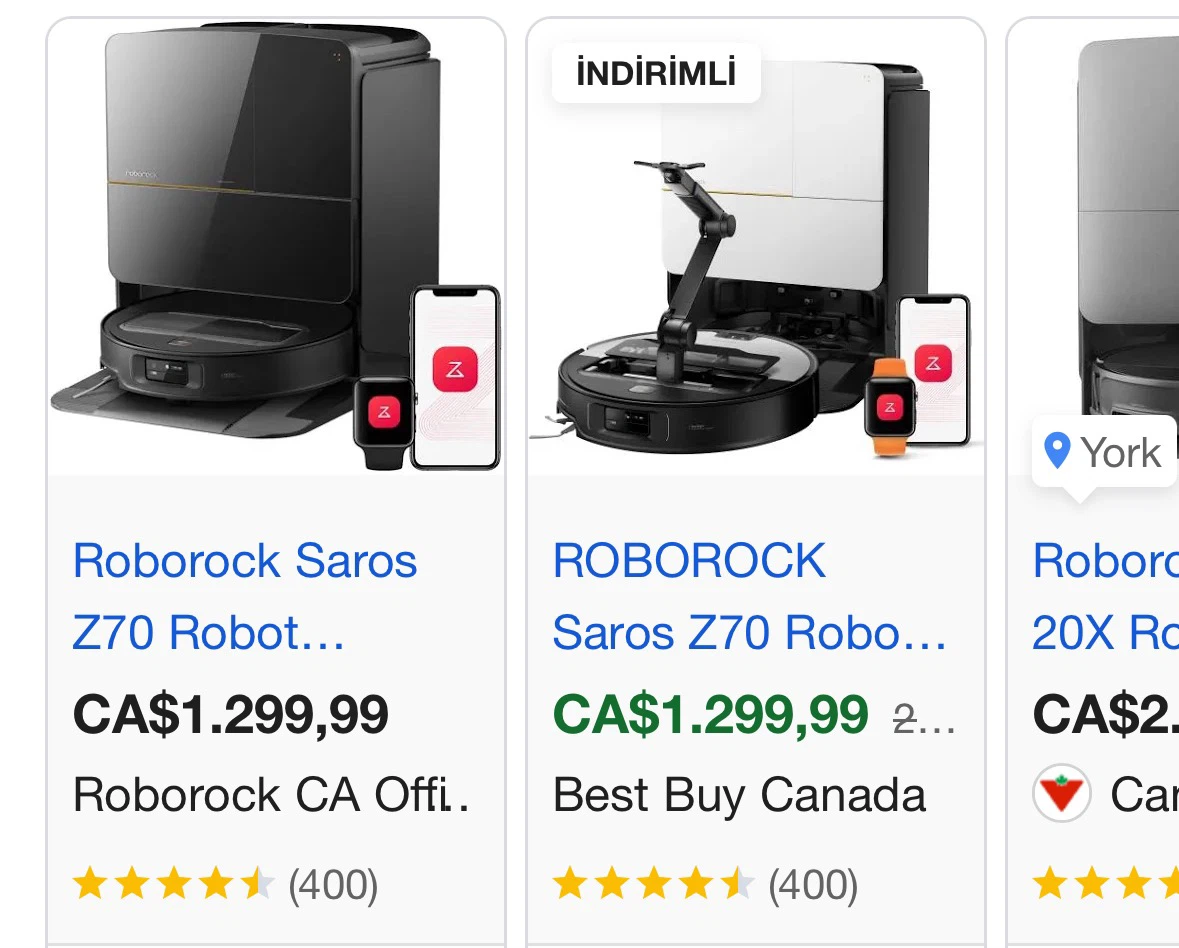1179x948 pixels.
Task: Open the third product's image thumbnail
Action: (x=1094, y=247)
